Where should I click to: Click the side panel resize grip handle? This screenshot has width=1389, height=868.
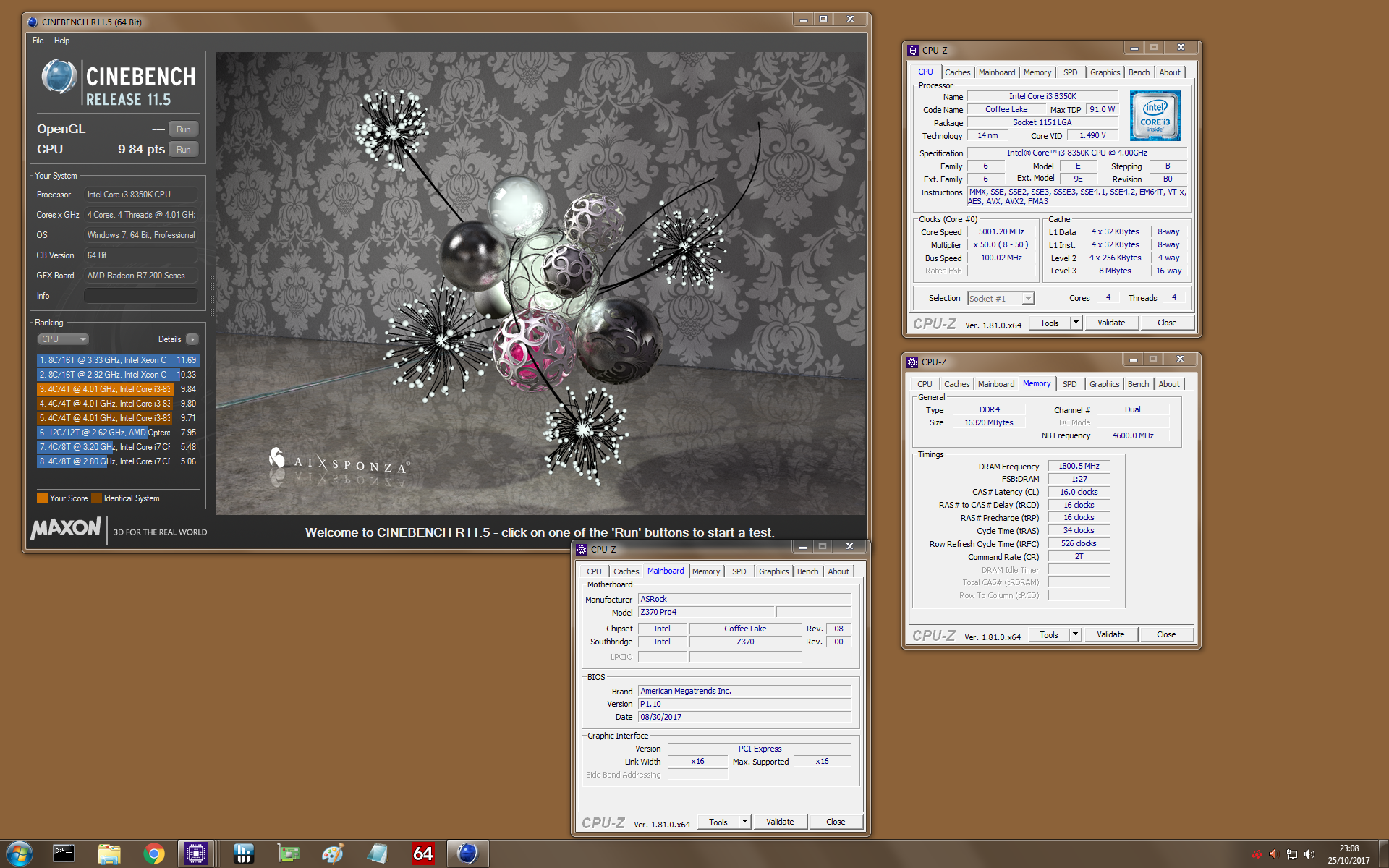click(x=212, y=297)
